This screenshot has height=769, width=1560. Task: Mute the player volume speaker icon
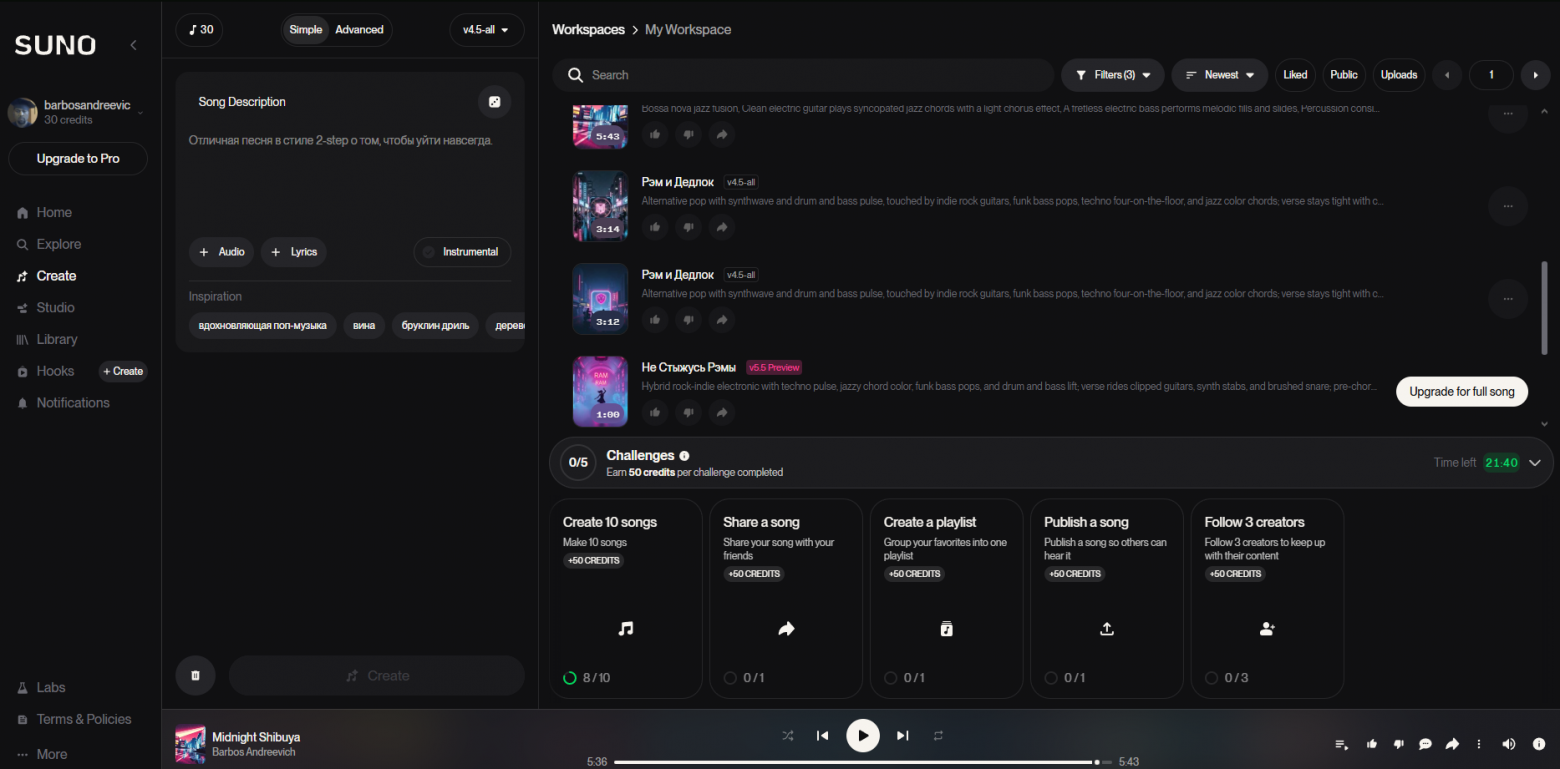pyautogui.click(x=1509, y=744)
